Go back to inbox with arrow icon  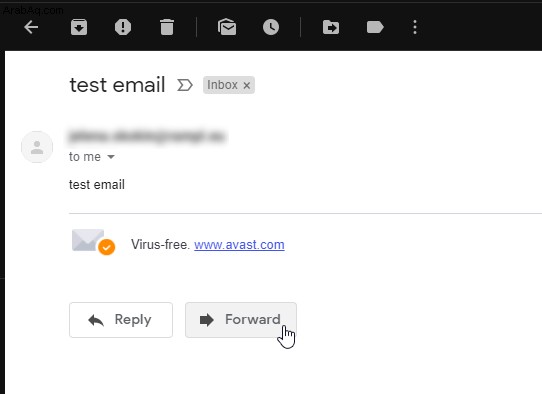pos(31,27)
